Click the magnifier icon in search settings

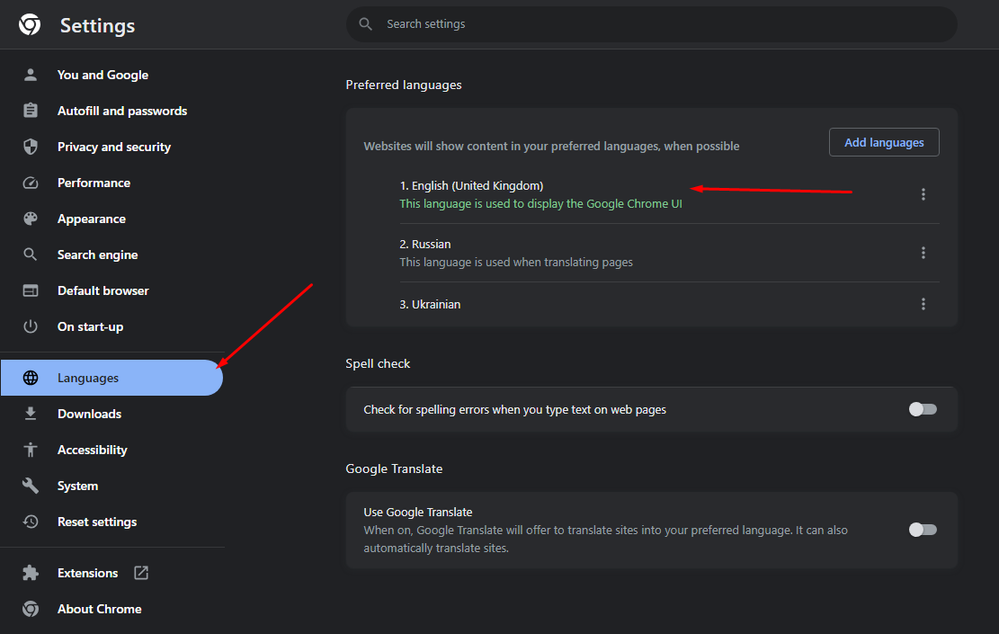pos(365,24)
